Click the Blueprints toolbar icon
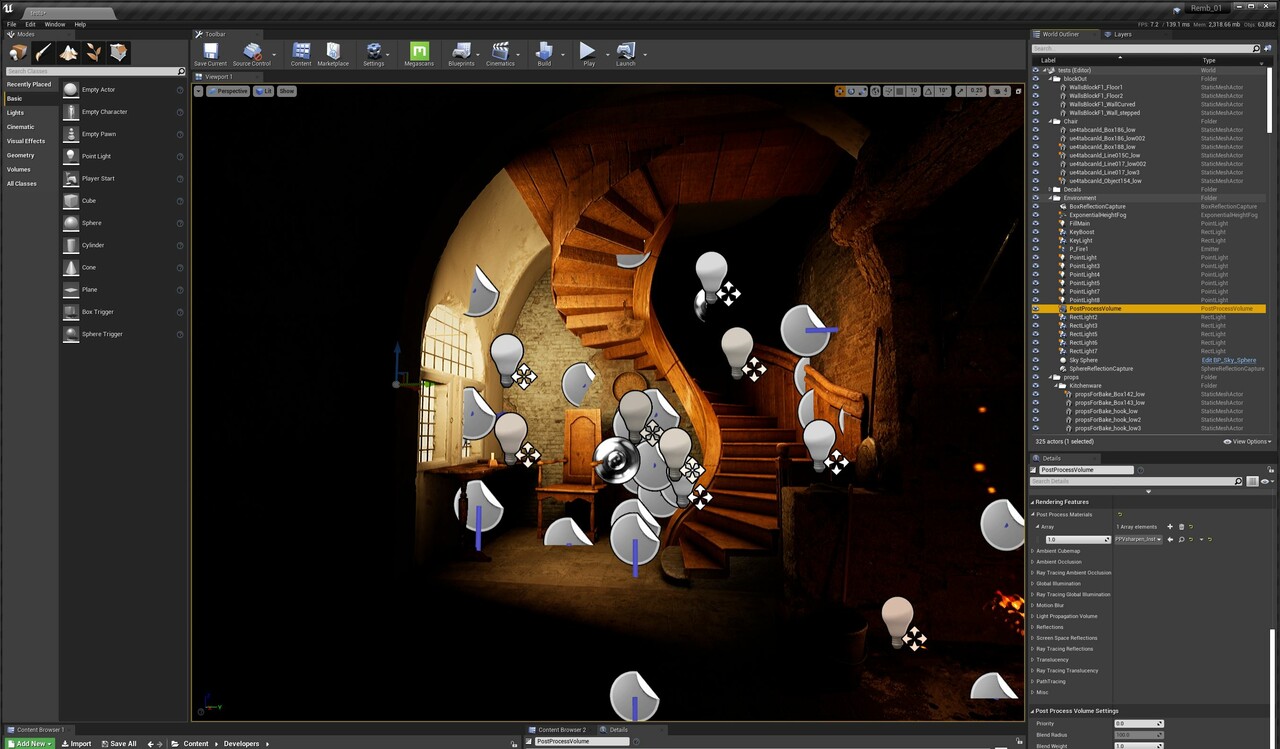The width and height of the screenshot is (1280, 749). click(x=461, y=54)
